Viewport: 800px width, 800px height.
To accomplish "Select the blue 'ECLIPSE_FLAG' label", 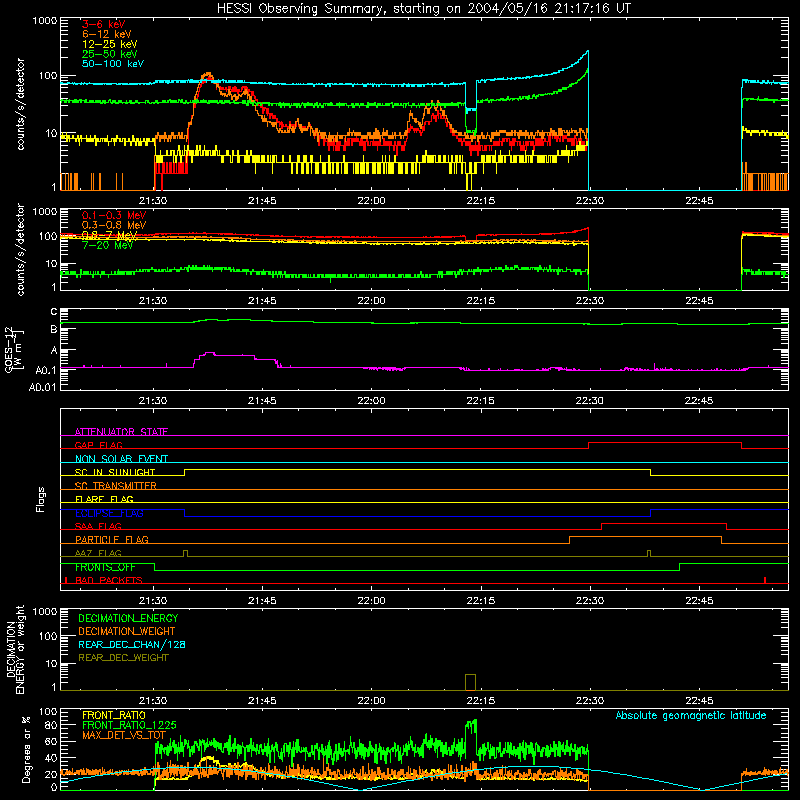I will point(109,513).
